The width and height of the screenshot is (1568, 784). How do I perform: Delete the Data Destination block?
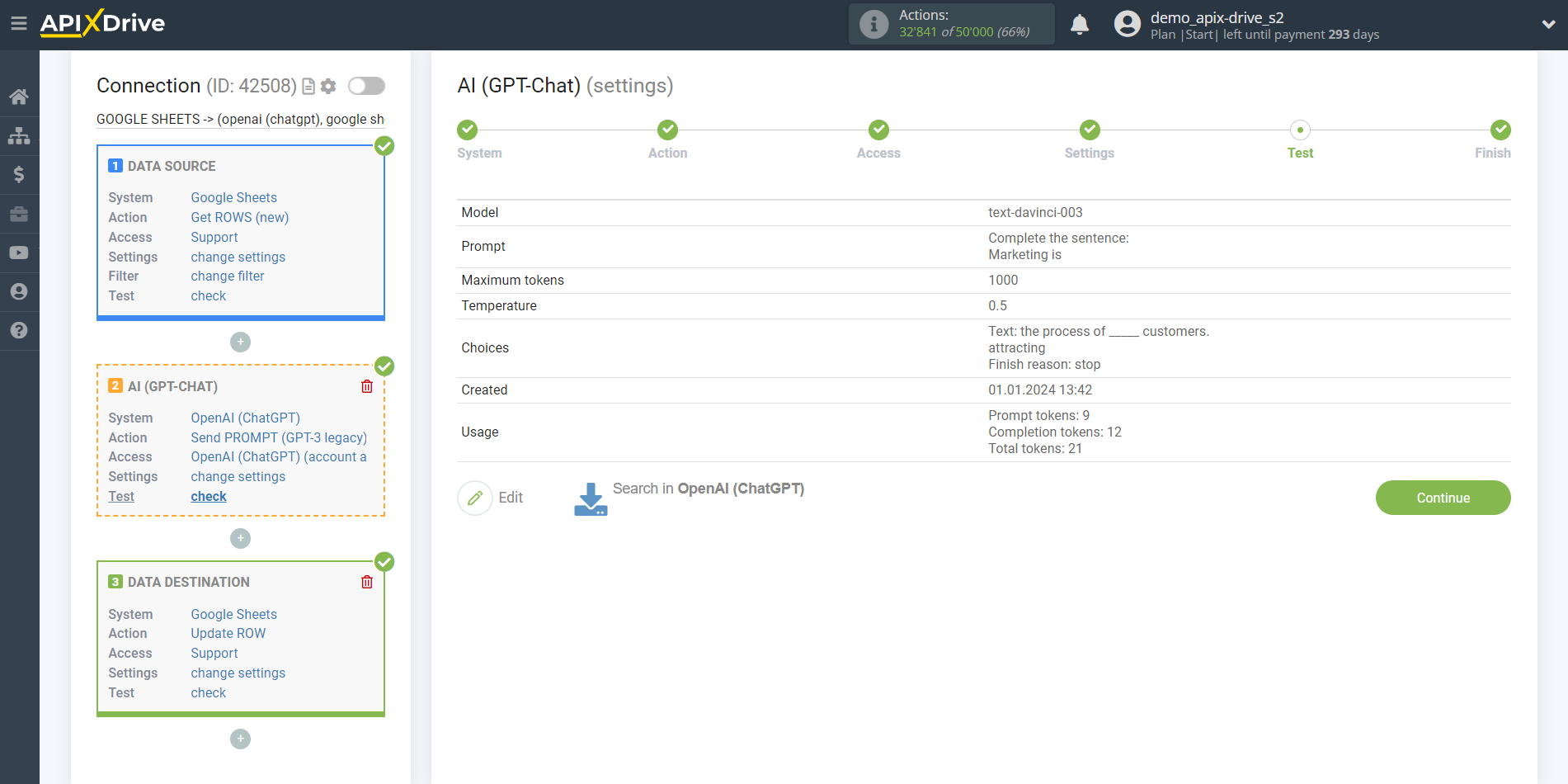pos(367,582)
